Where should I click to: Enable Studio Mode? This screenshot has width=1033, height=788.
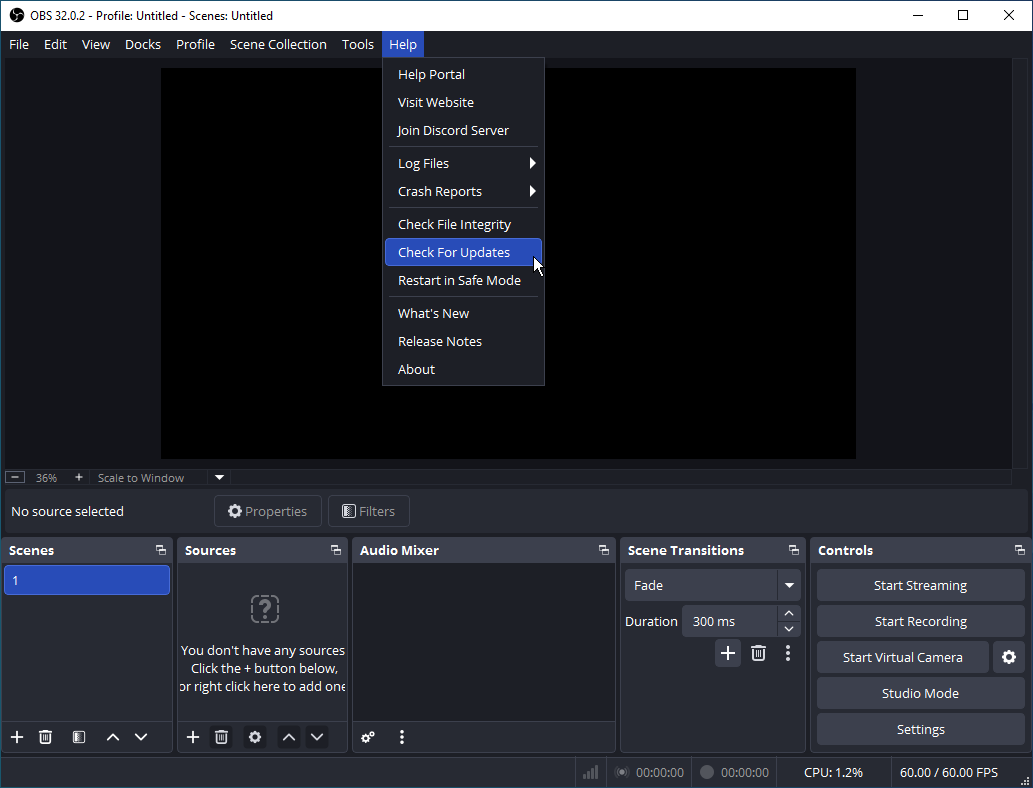[x=919, y=693]
